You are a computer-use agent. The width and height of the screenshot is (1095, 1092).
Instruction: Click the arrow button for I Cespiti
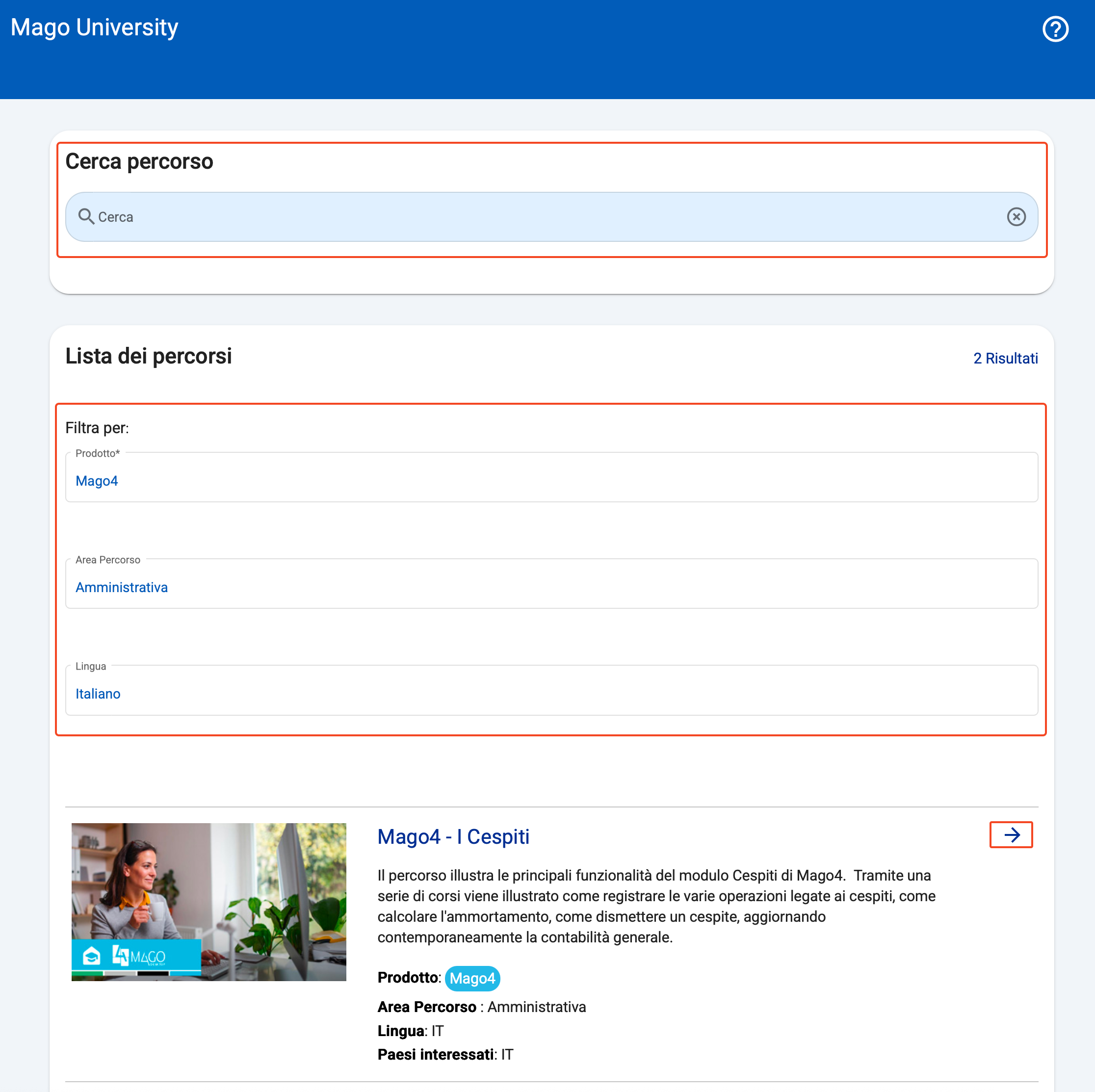pyautogui.click(x=1011, y=834)
